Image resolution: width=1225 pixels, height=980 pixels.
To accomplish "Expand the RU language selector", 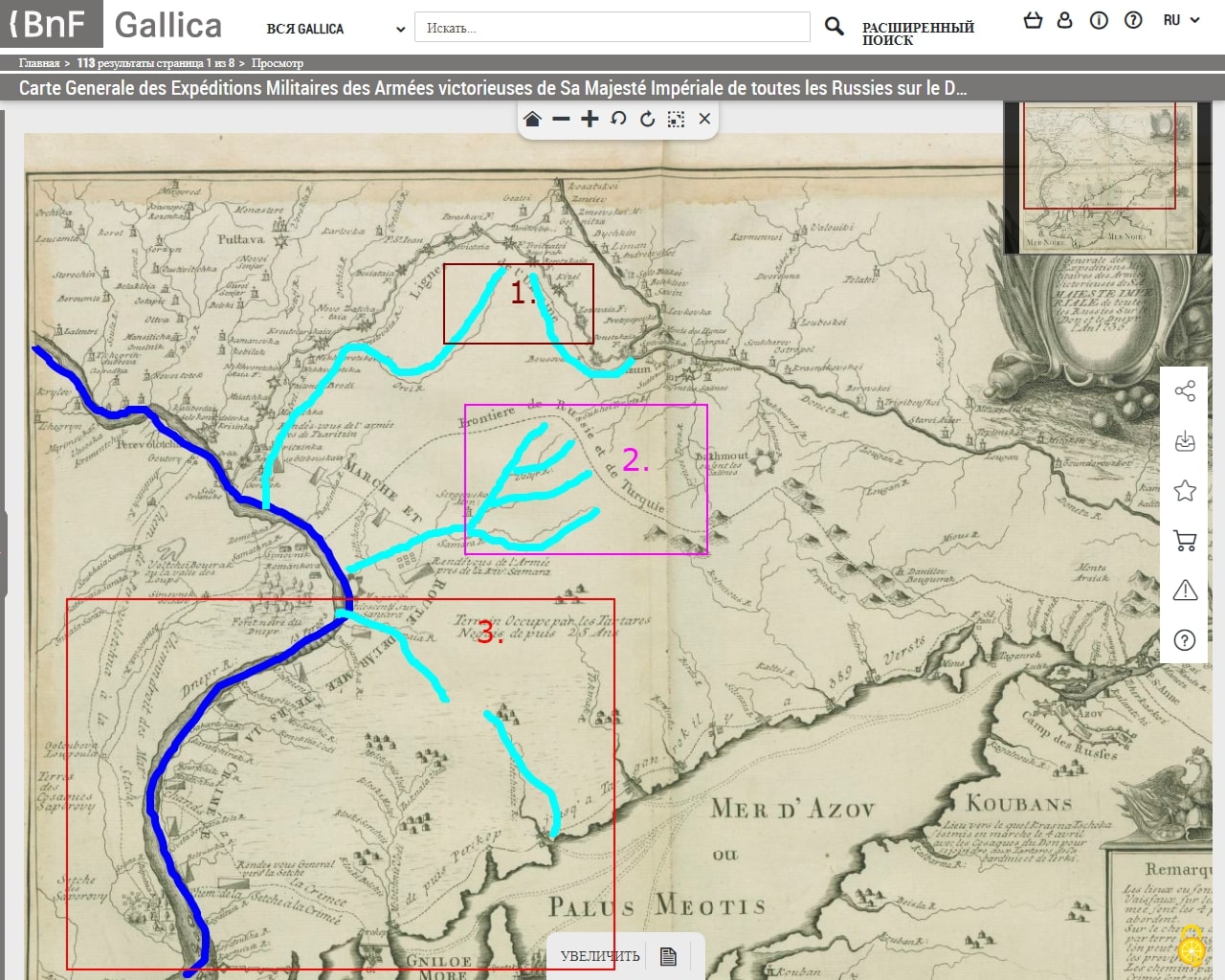I will (x=1181, y=20).
